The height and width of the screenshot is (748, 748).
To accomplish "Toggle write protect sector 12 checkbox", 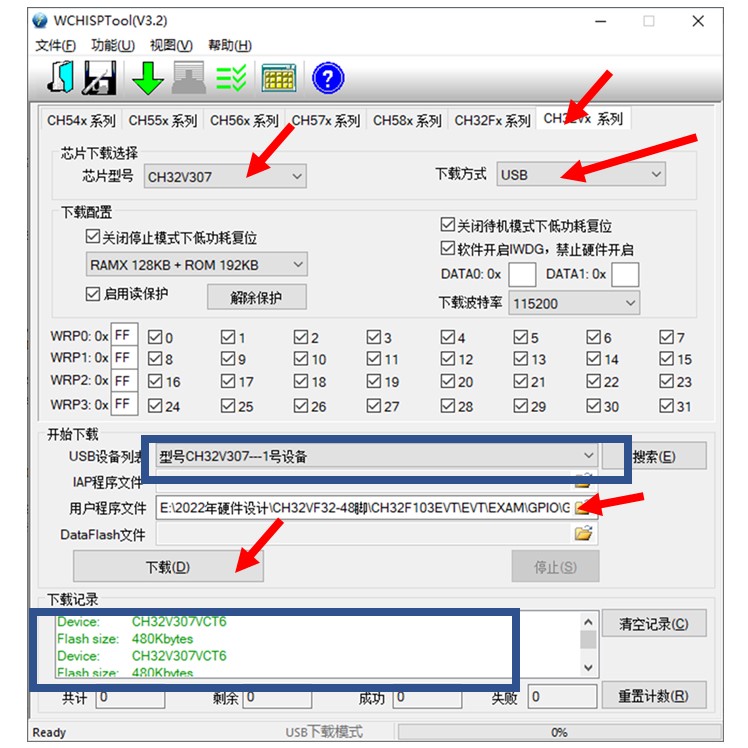I will pos(447,358).
